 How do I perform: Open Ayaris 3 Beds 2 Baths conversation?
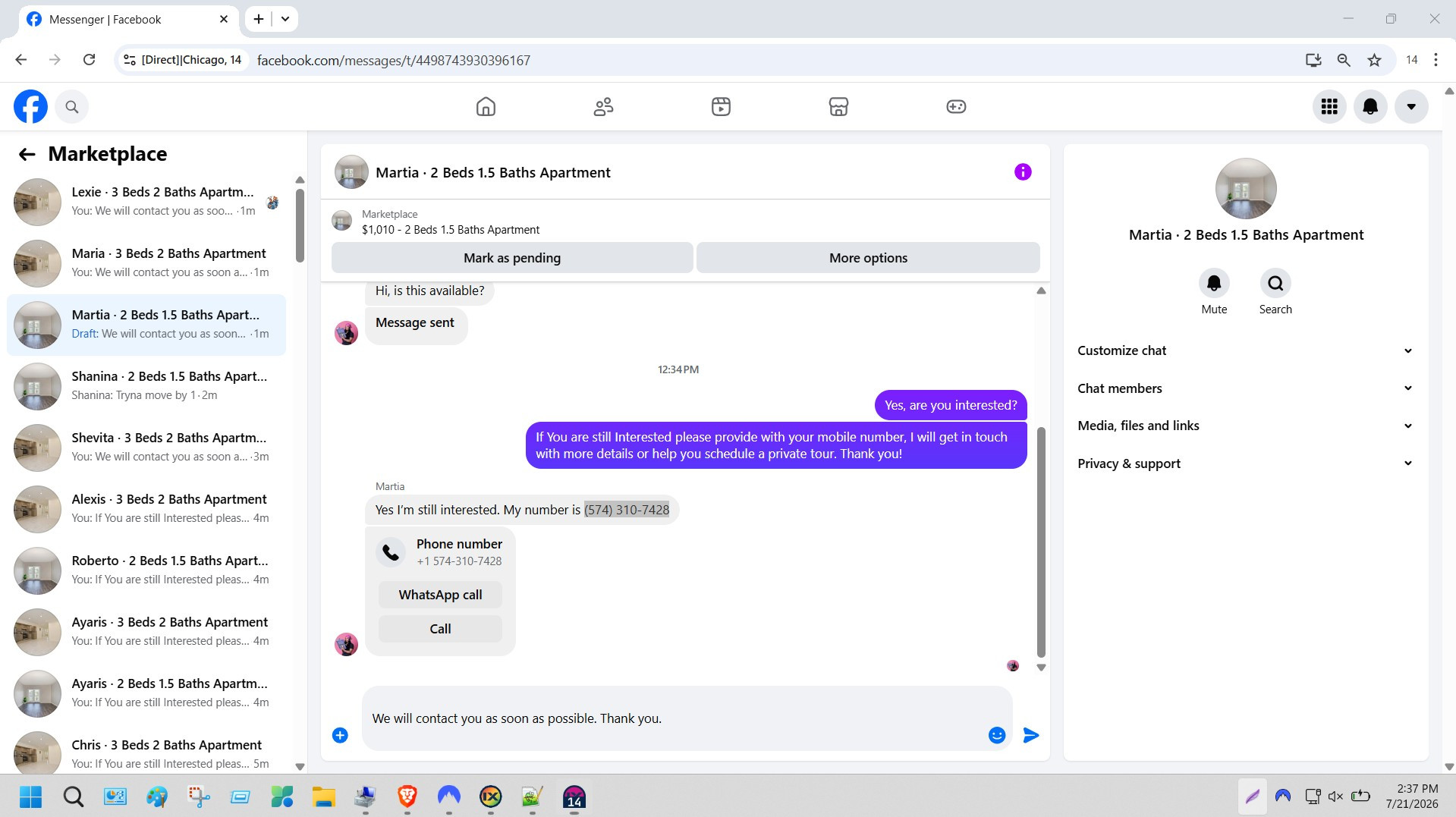click(x=146, y=632)
